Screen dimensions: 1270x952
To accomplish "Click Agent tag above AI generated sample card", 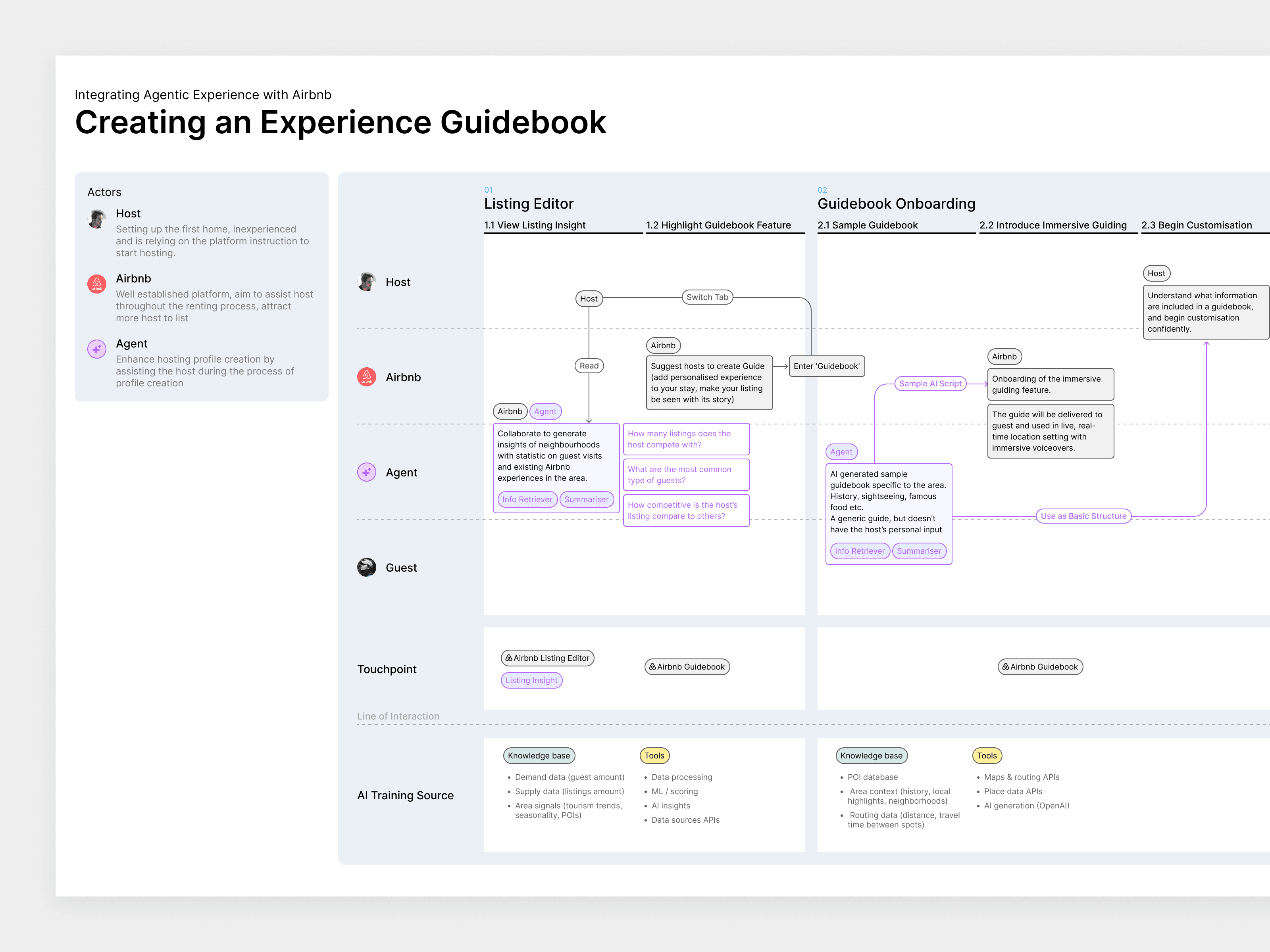I will 841,452.
